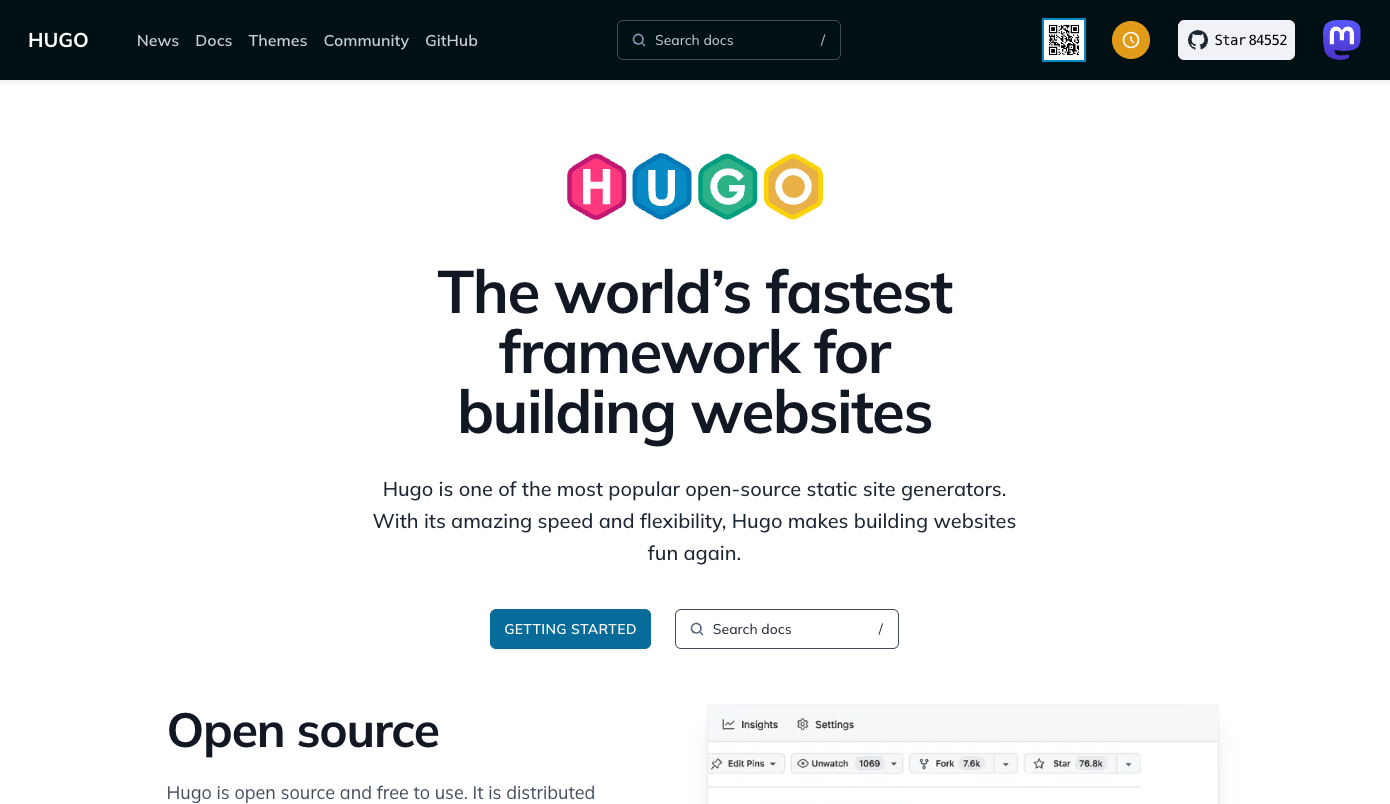Open the News menu item
Image resolution: width=1390 pixels, height=804 pixels.
pos(158,40)
